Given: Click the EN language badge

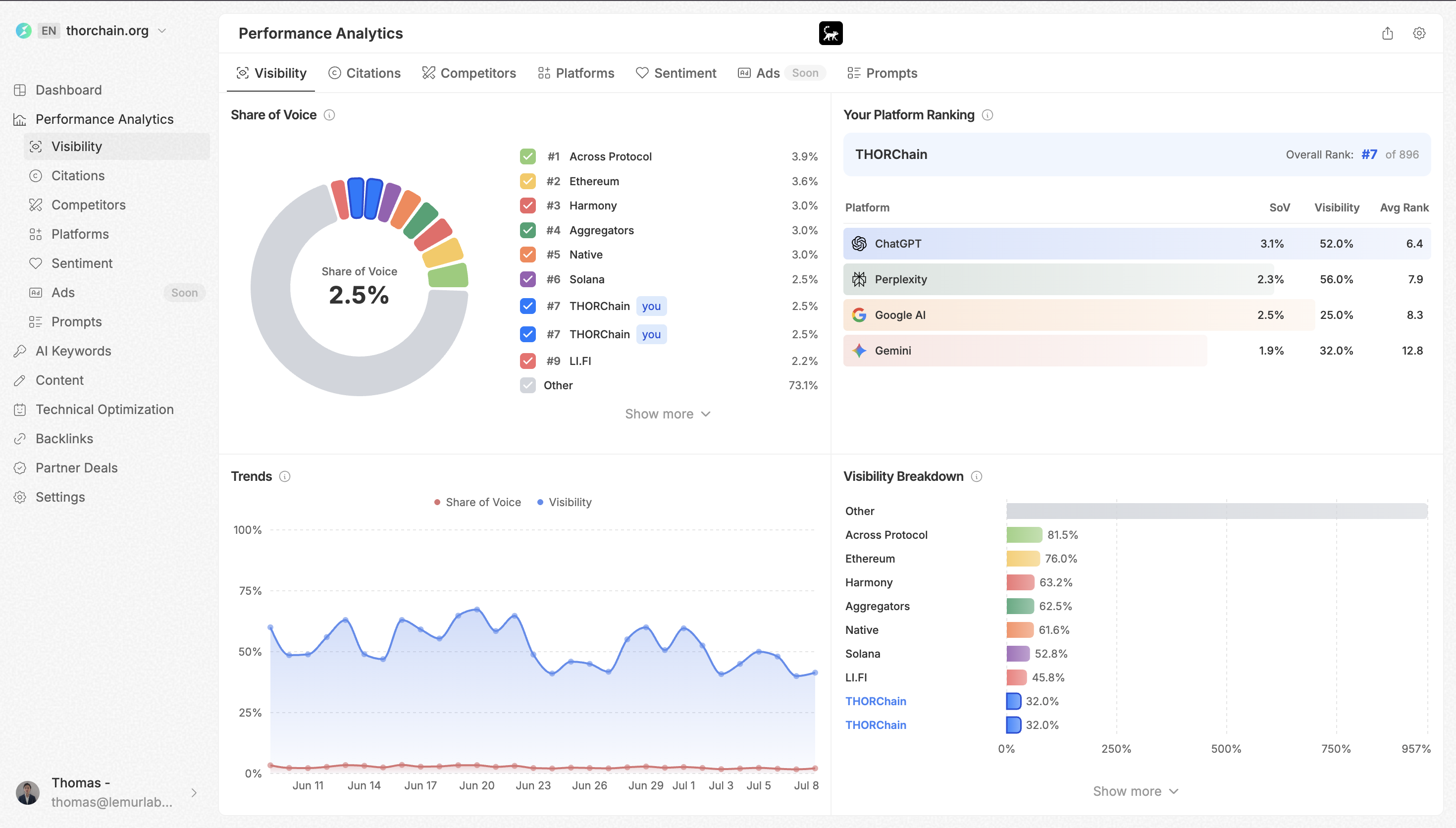Looking at the screenshot, I should [x=49, y=31].
